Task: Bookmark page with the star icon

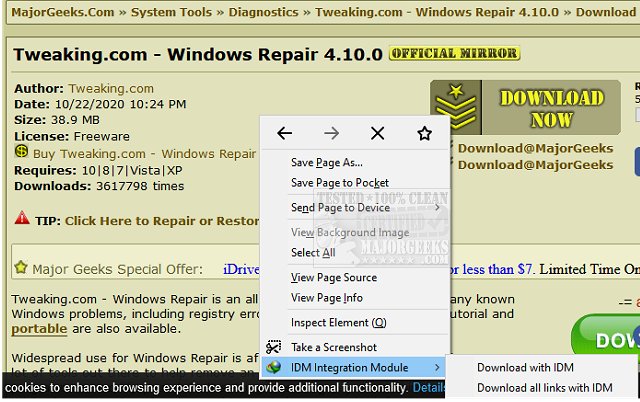Action: click(x=424, y=133)
